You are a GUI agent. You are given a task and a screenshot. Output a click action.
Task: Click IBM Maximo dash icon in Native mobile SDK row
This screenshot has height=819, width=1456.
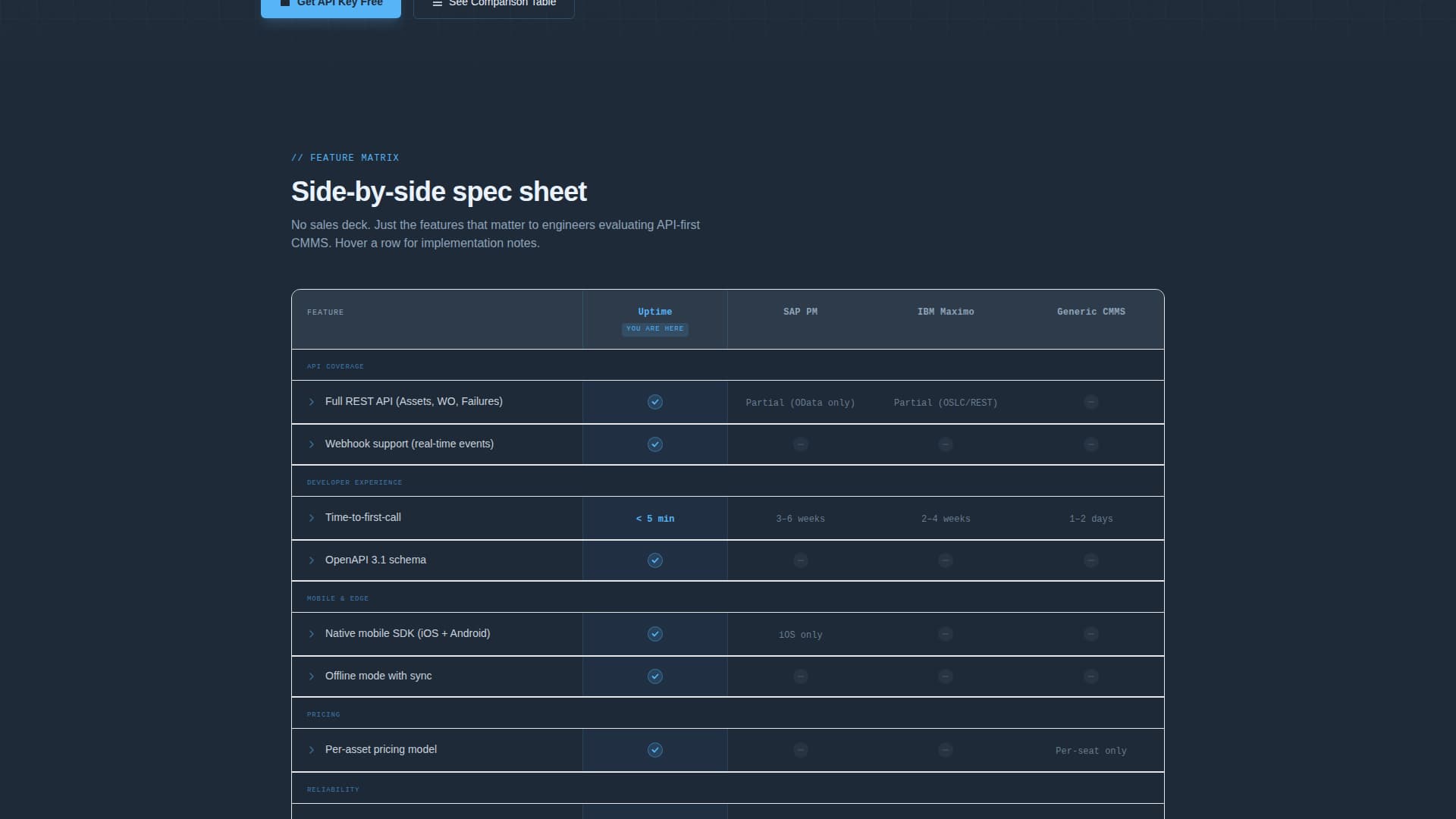pyautogui.click(x=946, y=634)
